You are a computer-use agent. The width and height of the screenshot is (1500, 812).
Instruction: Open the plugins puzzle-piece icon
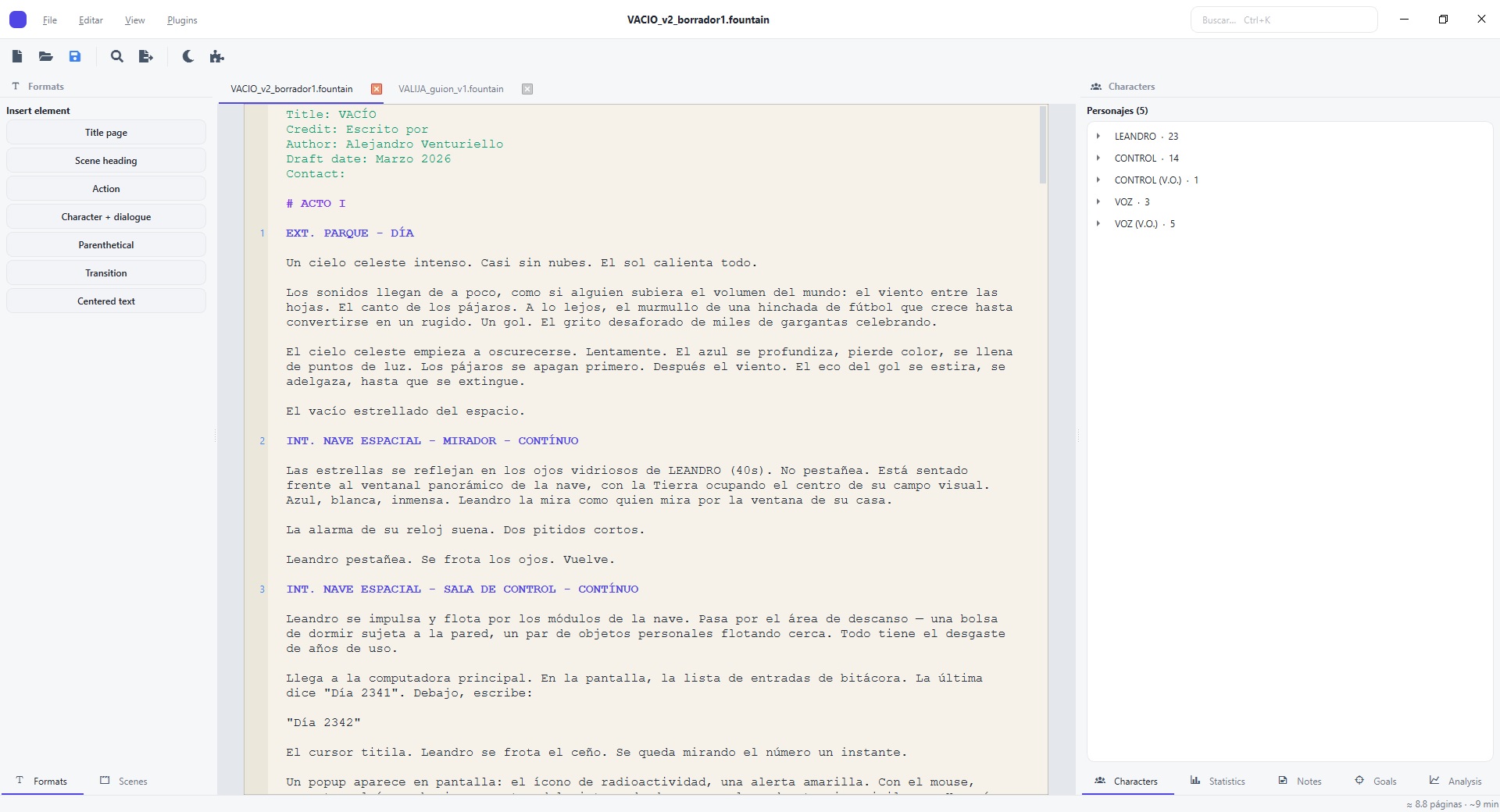[x=217, y=56]
